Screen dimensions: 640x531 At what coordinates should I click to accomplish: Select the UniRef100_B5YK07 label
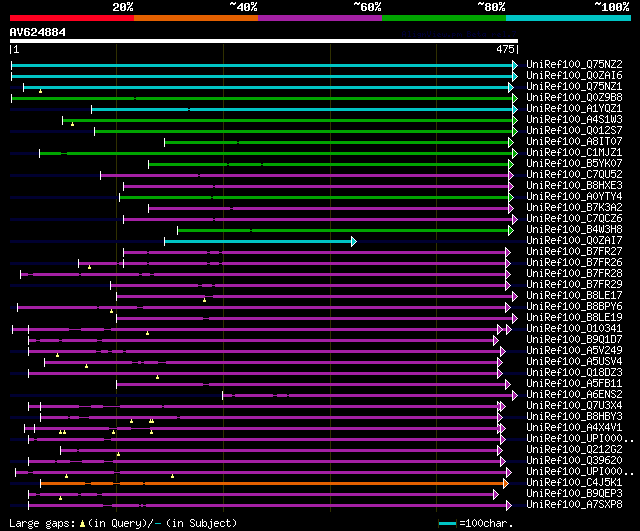[x=574, y=163]
